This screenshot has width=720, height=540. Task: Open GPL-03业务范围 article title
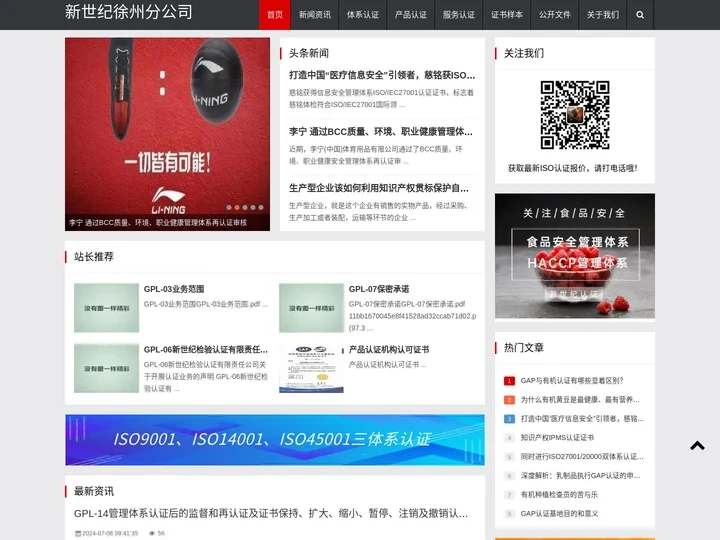[174, 289]
